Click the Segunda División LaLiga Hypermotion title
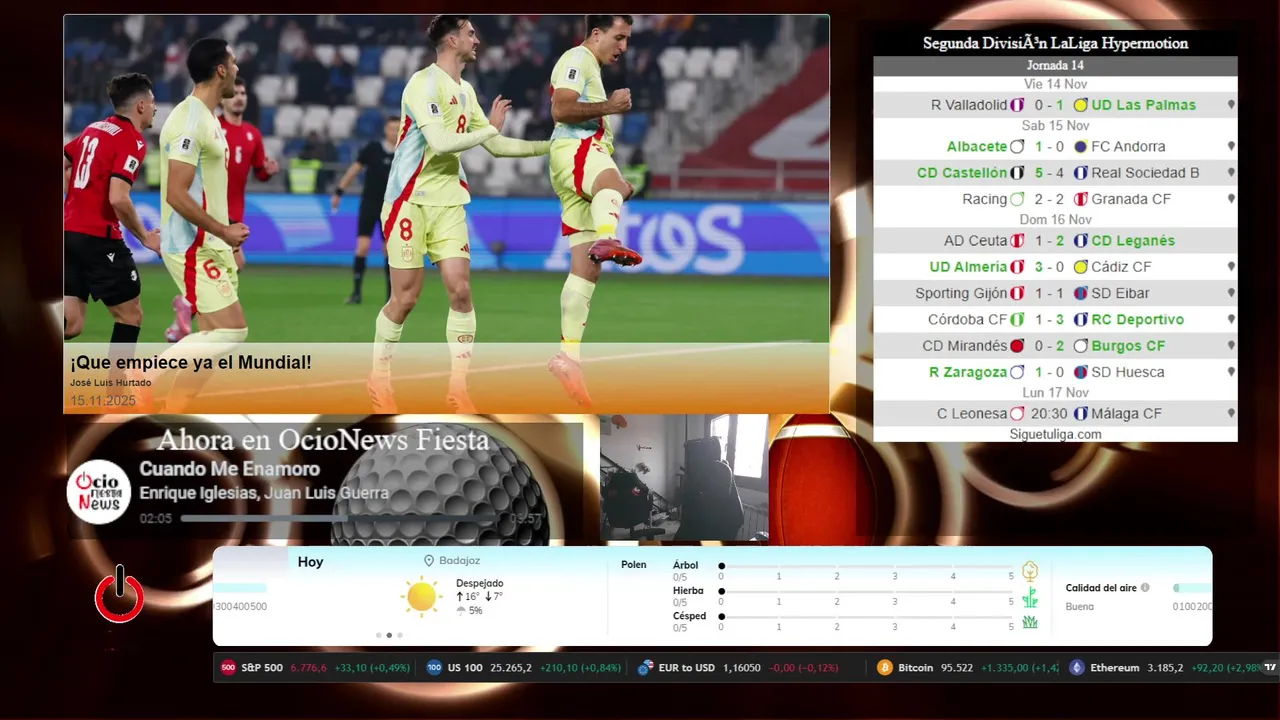This screenshot has height=720, width=1280. click(1055, 43)
